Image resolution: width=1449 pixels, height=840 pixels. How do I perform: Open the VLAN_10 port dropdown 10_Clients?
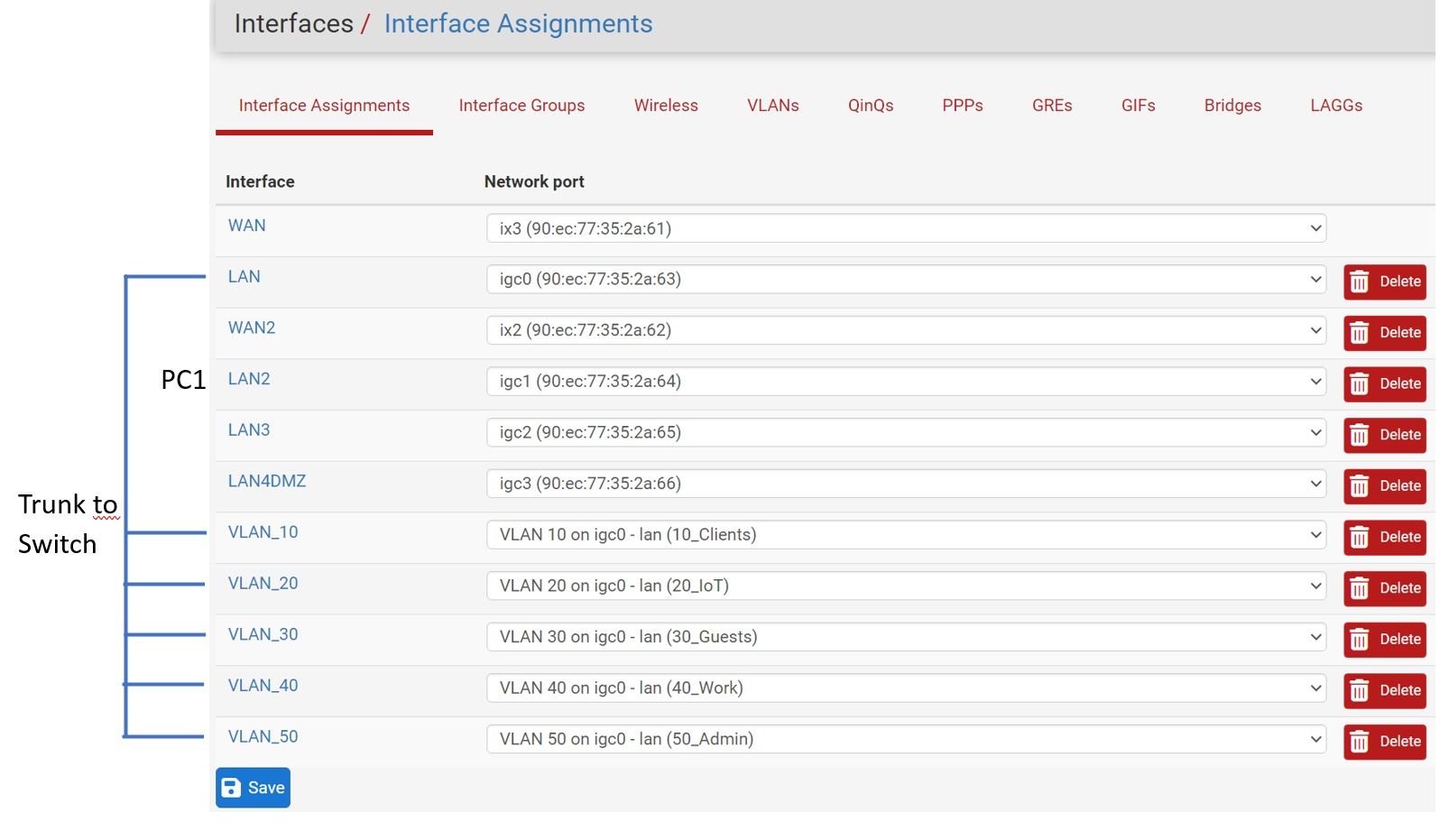(906, 535)
